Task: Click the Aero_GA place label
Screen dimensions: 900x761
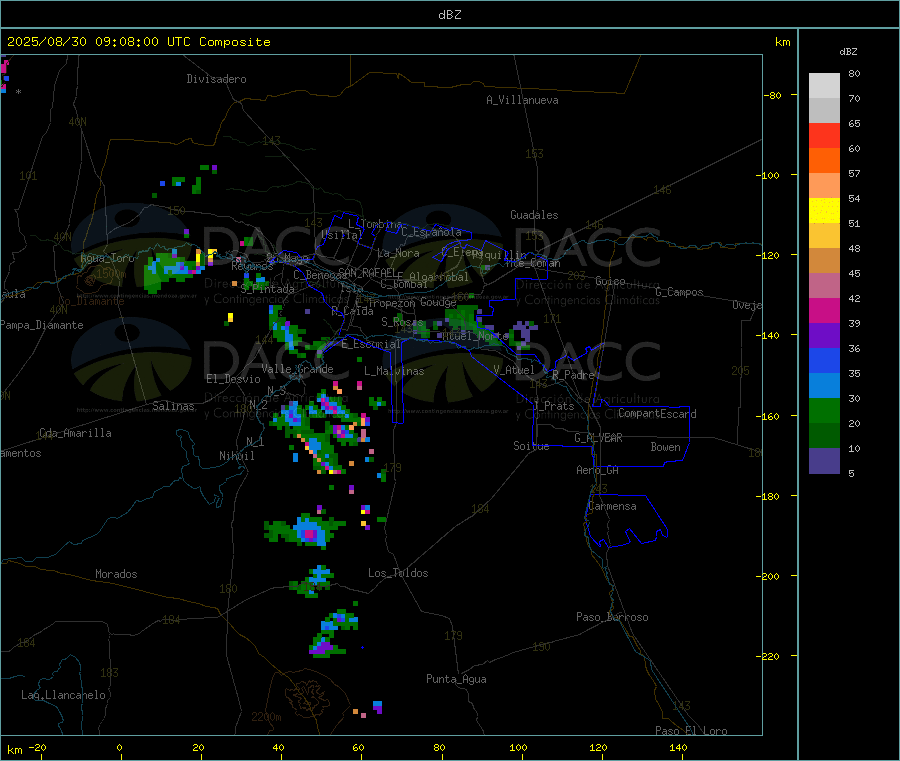Action: [598, 470]
